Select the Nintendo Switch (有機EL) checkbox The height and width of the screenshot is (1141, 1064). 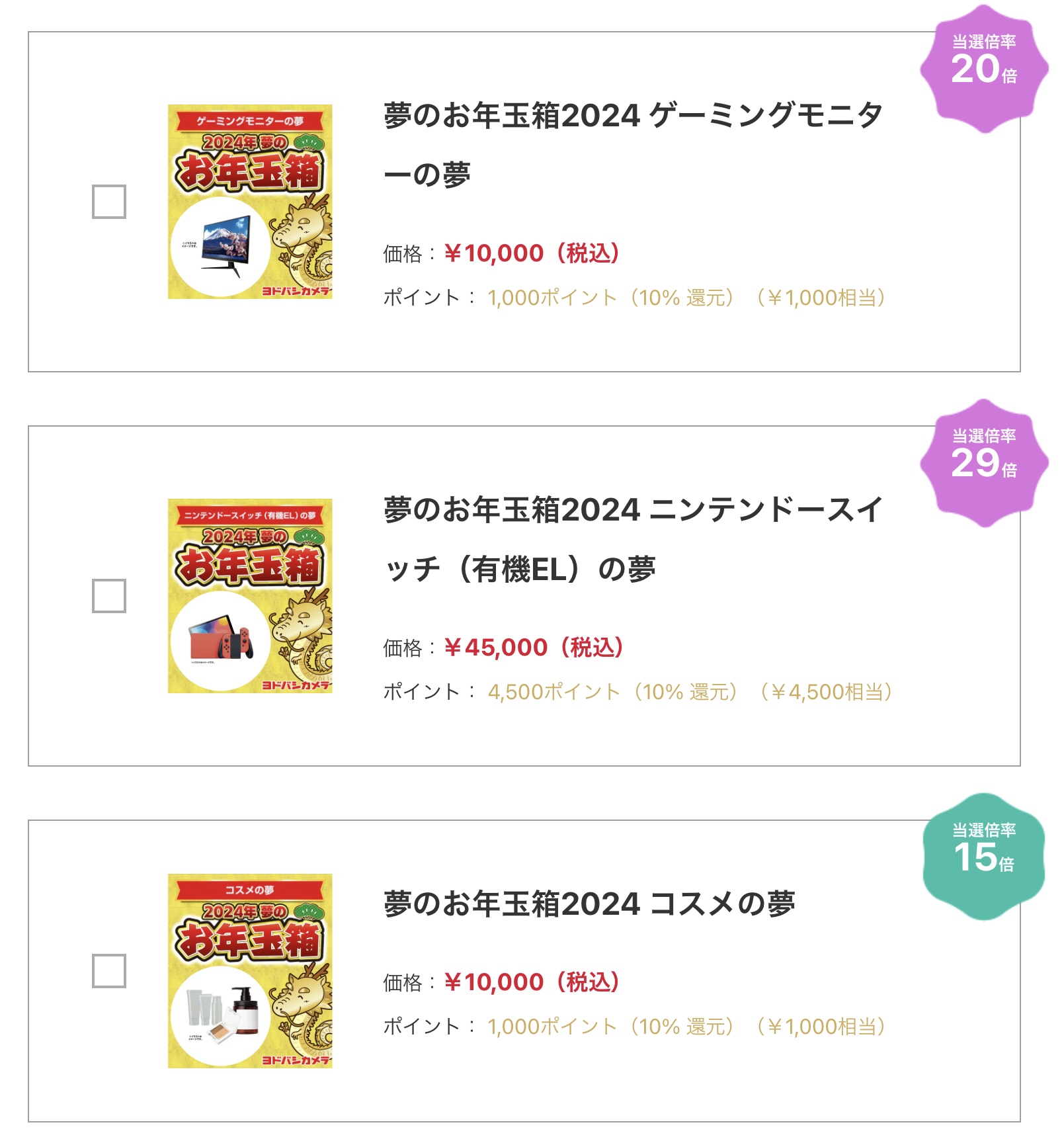click(109, 596)
